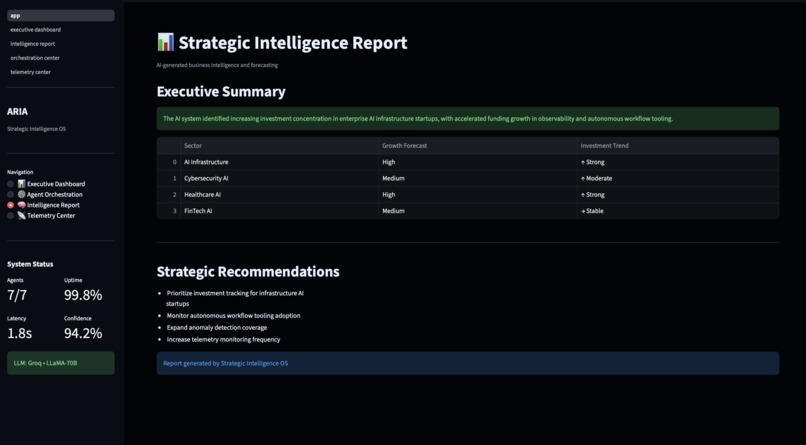Viewport: 806px width, 445px height.
Task: Click the Increase telemetry monitoring frequency bullet
Action: (x=224, y=340)
